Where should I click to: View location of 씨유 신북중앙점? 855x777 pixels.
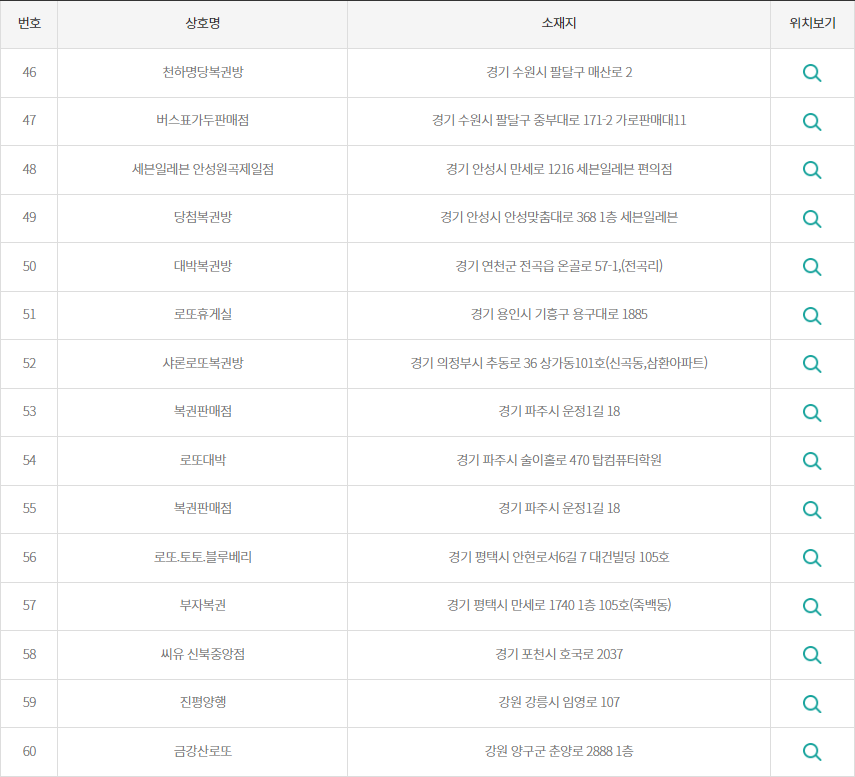pyautogui.click(x=812, y=655)
